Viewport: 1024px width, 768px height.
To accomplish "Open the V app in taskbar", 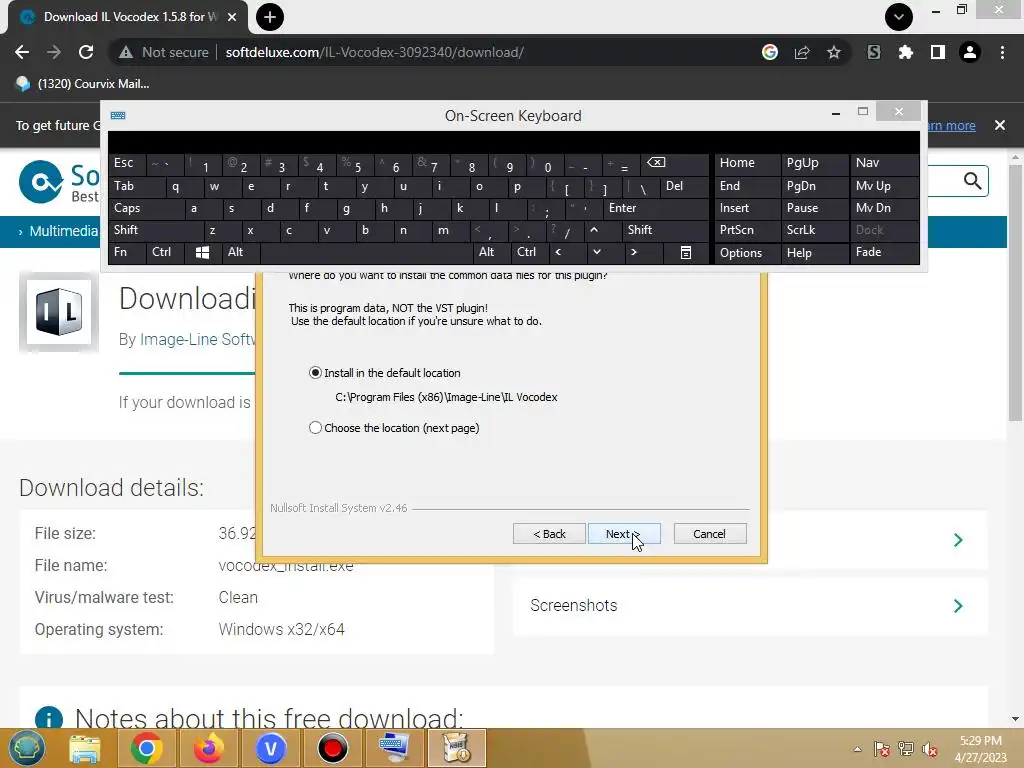I will [270, 748].
